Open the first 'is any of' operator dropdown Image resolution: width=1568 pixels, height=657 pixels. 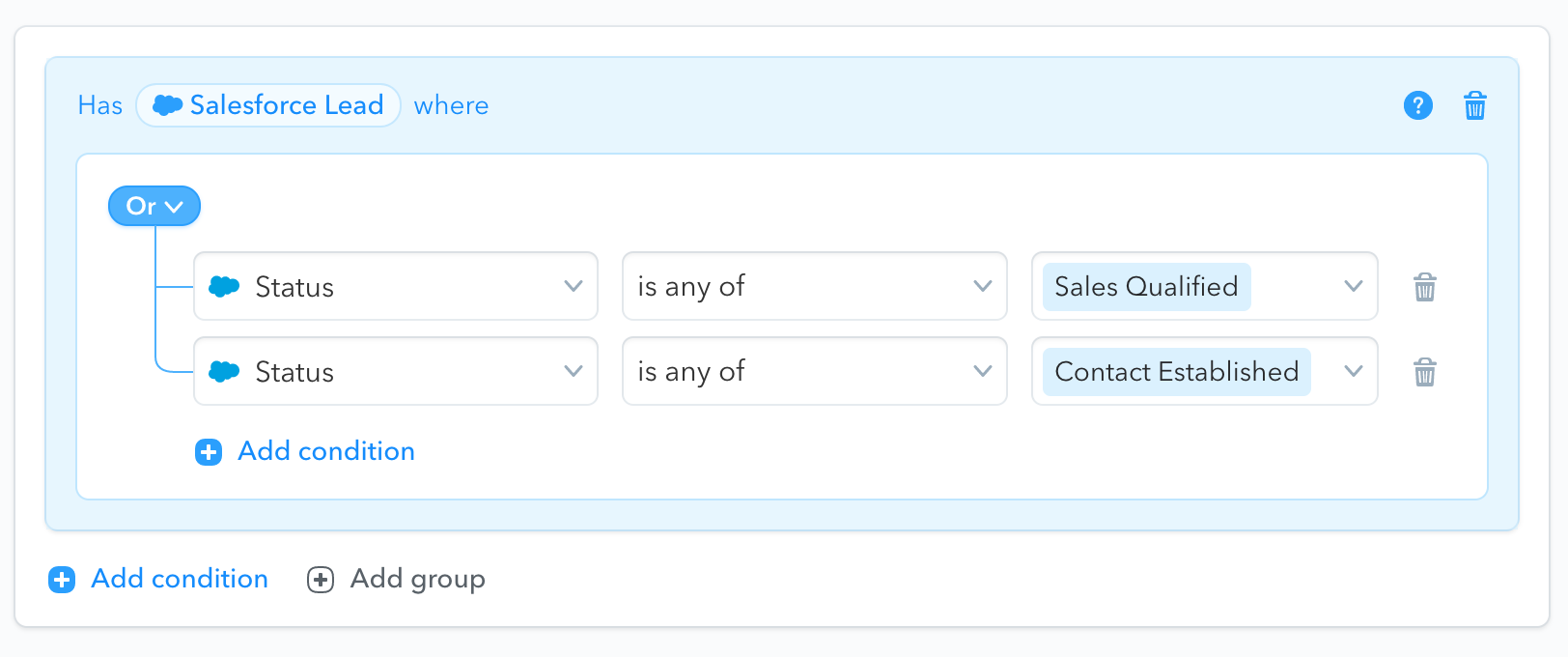[983, 286]
